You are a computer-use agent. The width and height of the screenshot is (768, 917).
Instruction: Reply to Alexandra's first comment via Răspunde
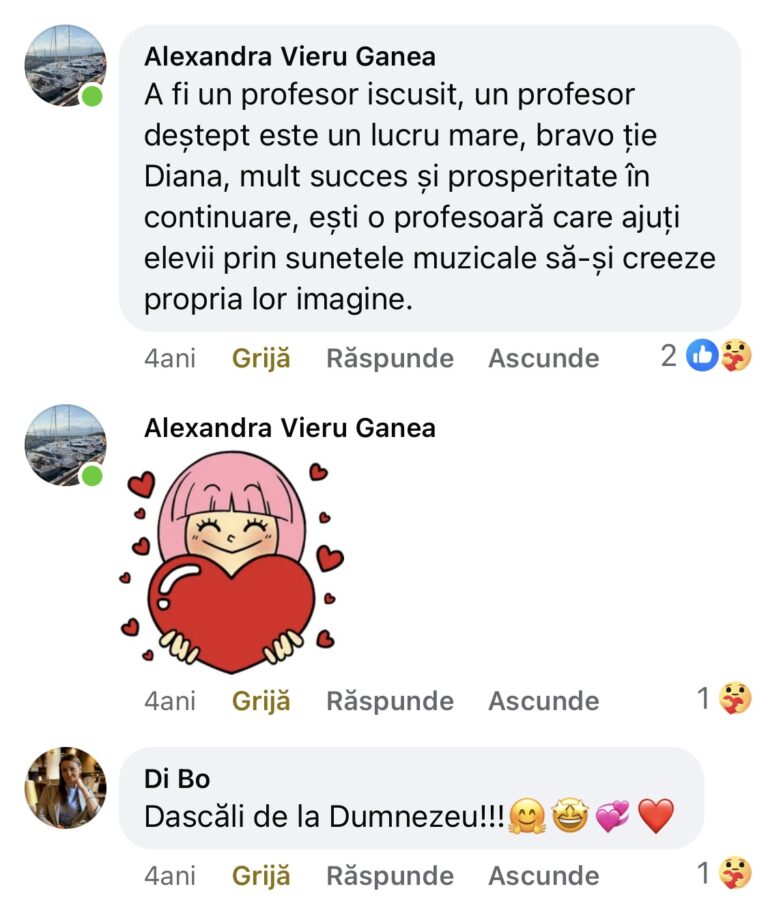tap(390, 358)
